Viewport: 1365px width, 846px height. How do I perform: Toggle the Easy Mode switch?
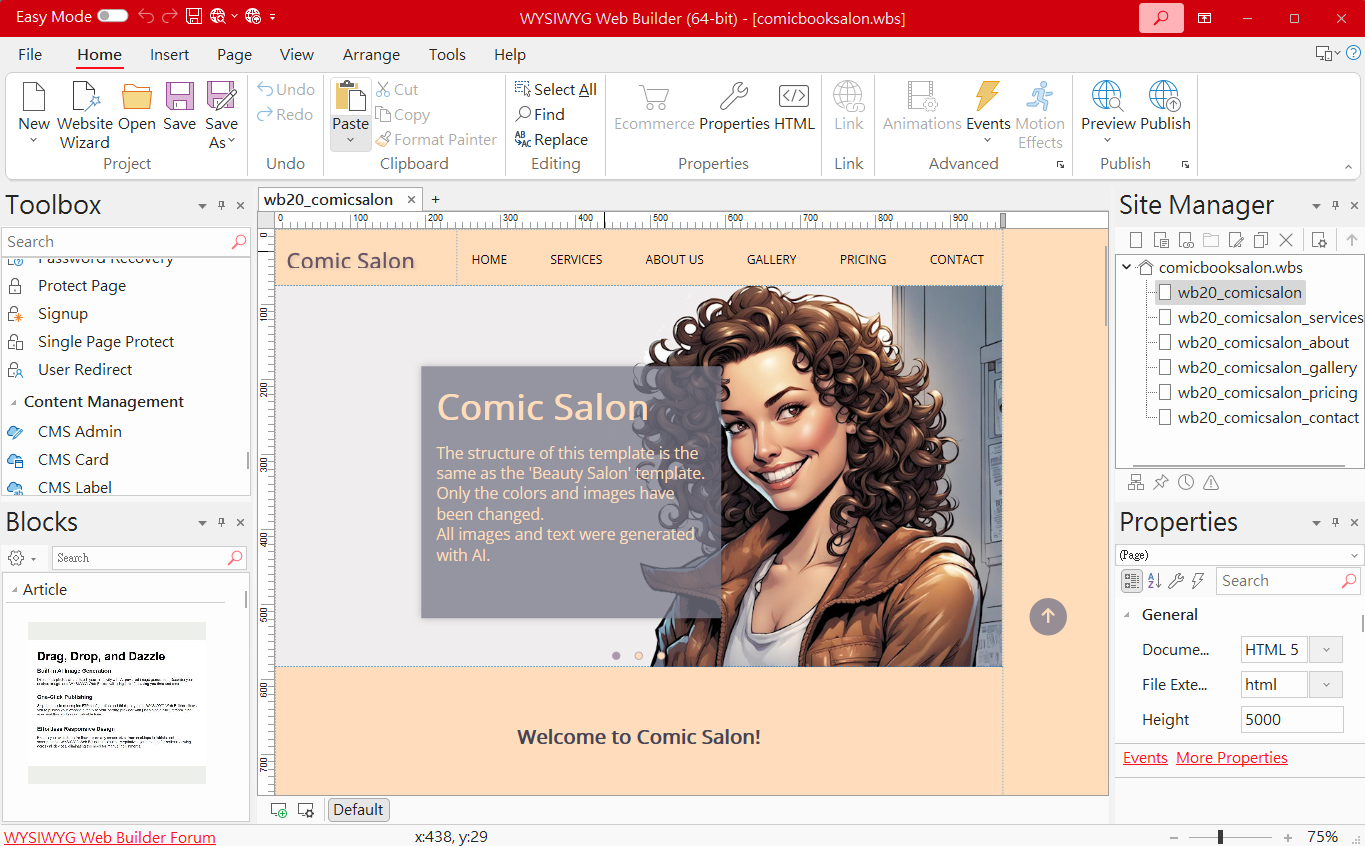click(x=112, y=16)
